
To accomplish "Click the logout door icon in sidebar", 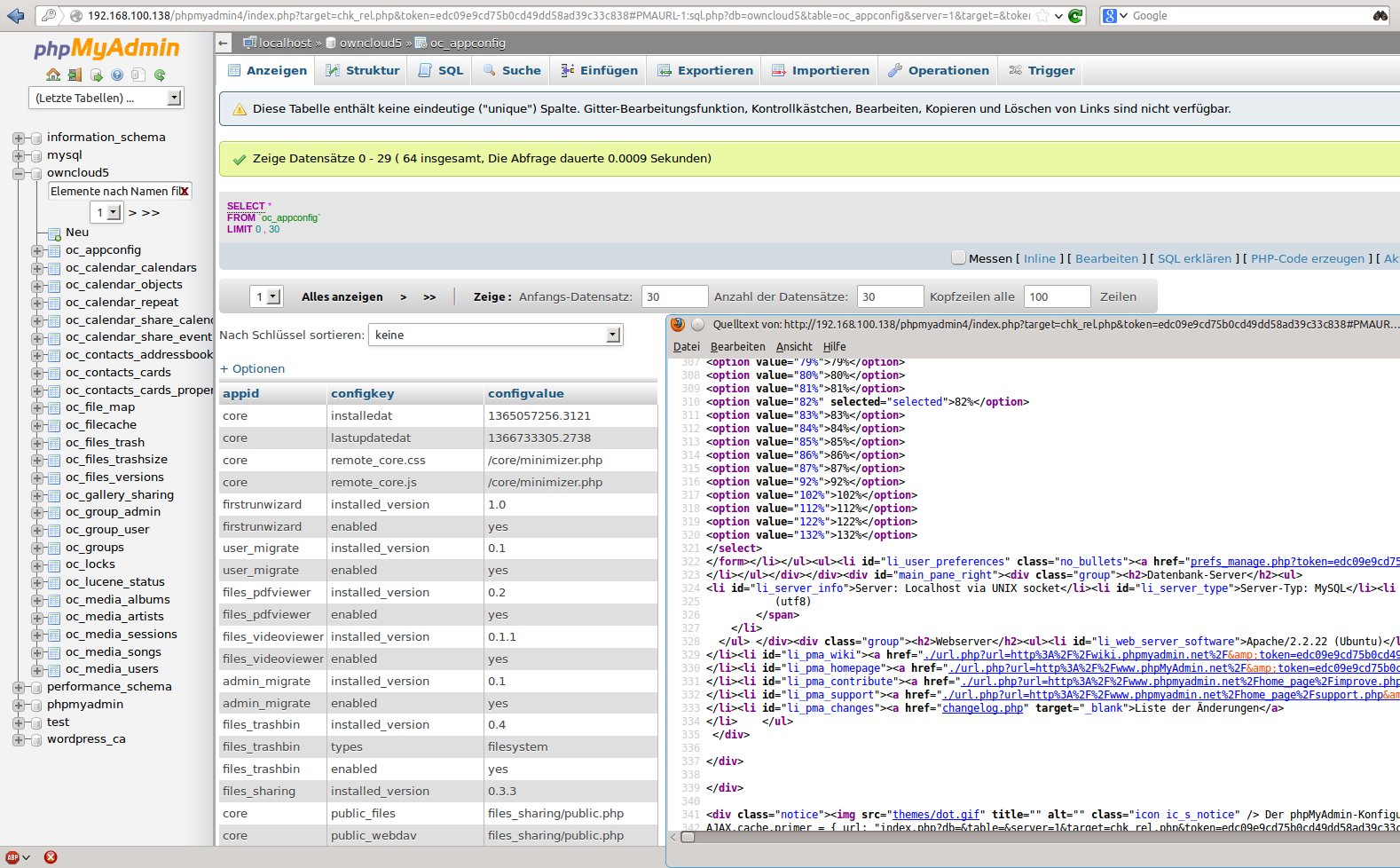I will point(75,75).
